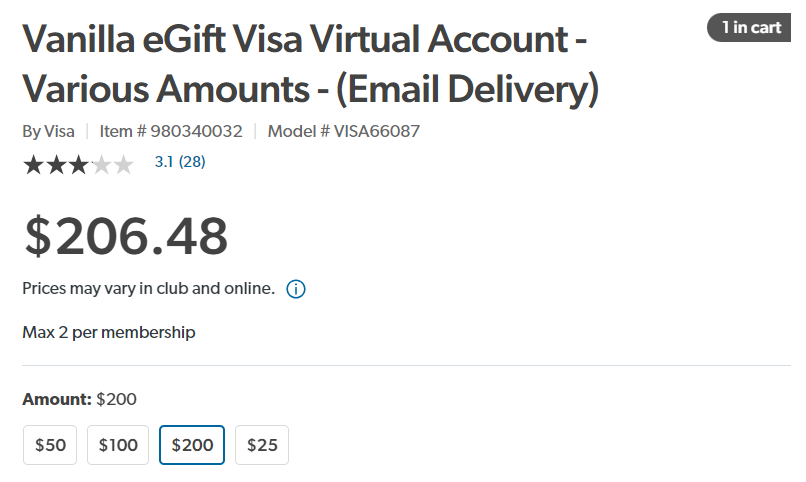Click the "By Visa" brand text
This screenshot has width=806, height=482.
tap(48, 131)
